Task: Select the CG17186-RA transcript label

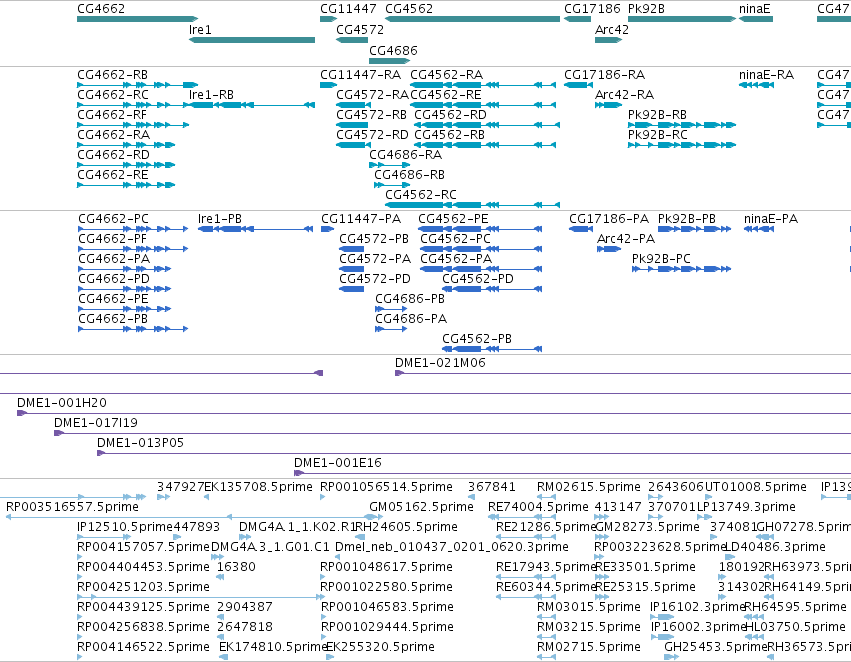Action: click(605, 74)
